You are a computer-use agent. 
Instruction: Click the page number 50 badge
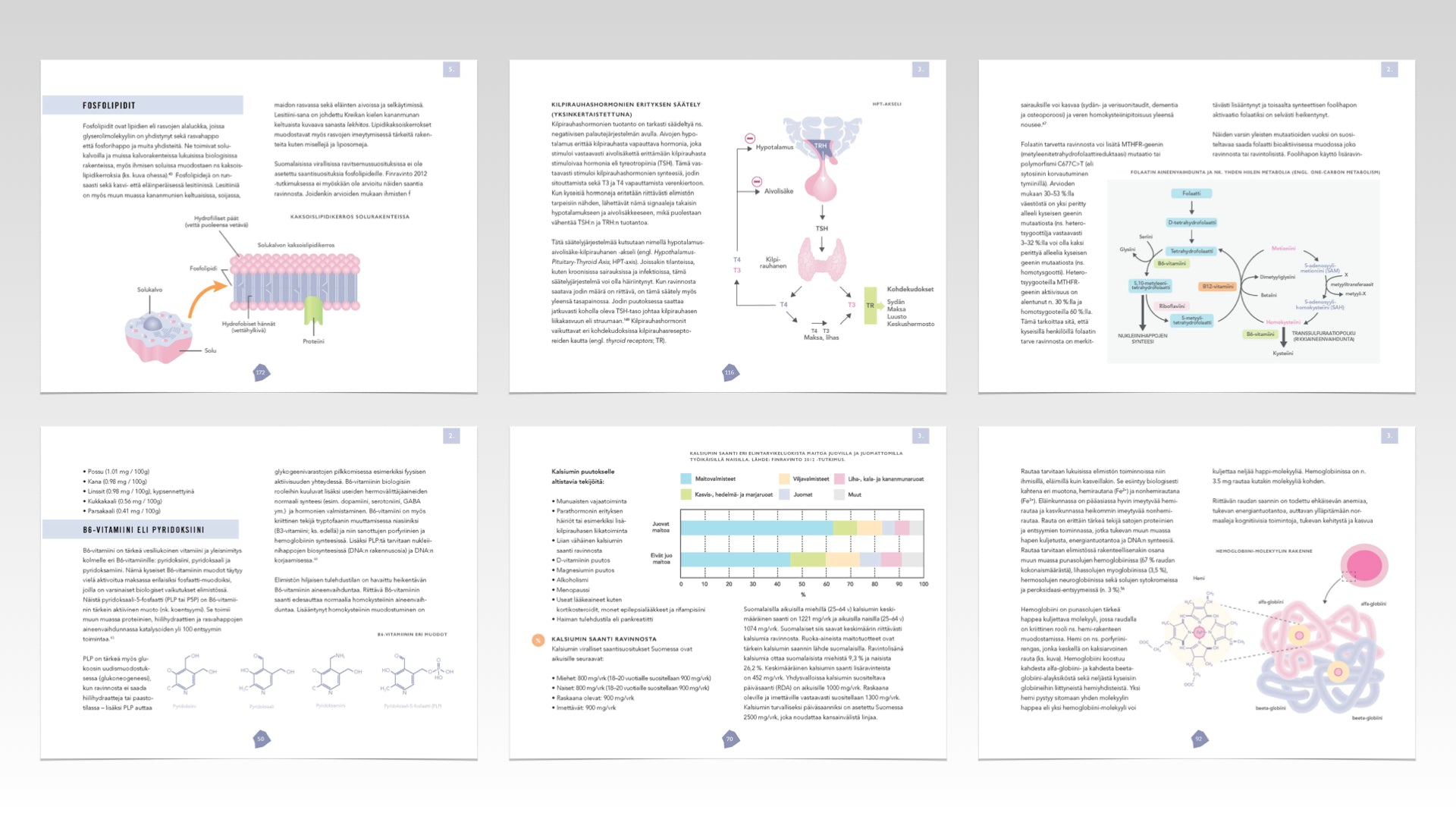[261, 739]
